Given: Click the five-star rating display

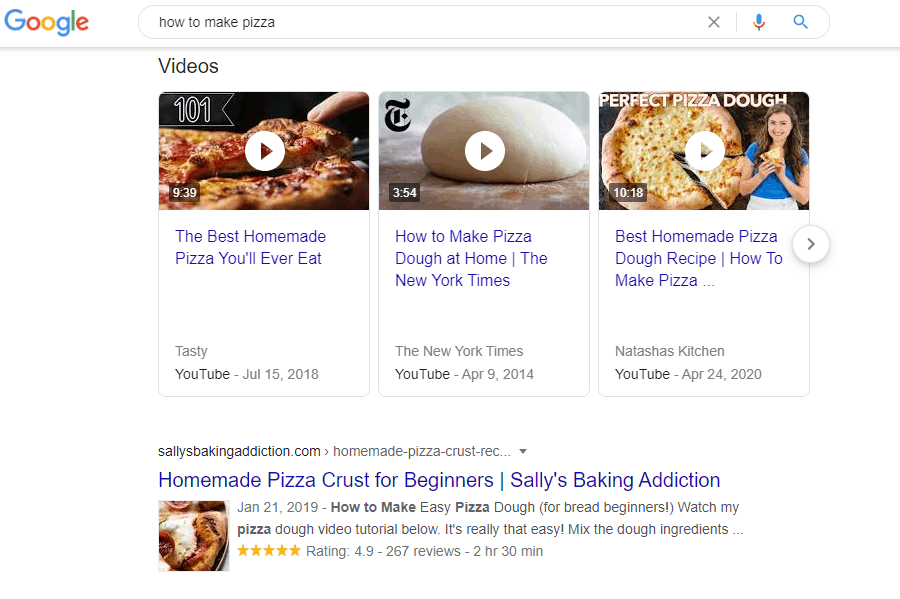Looking at the screenshot, I should (x=268, y=551).
